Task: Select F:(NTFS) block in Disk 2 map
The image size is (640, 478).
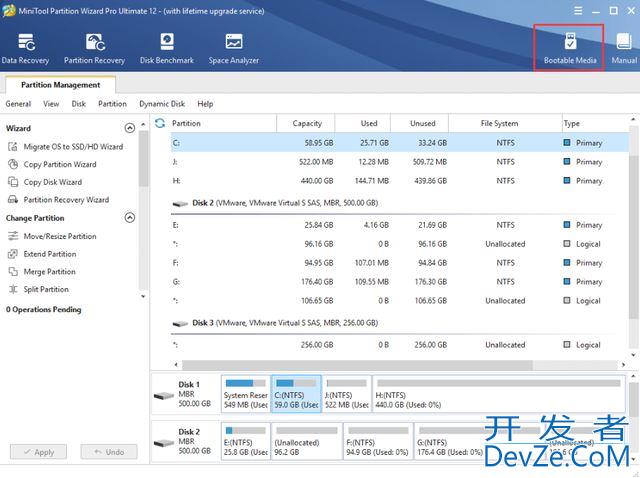Action: (378, 442)
